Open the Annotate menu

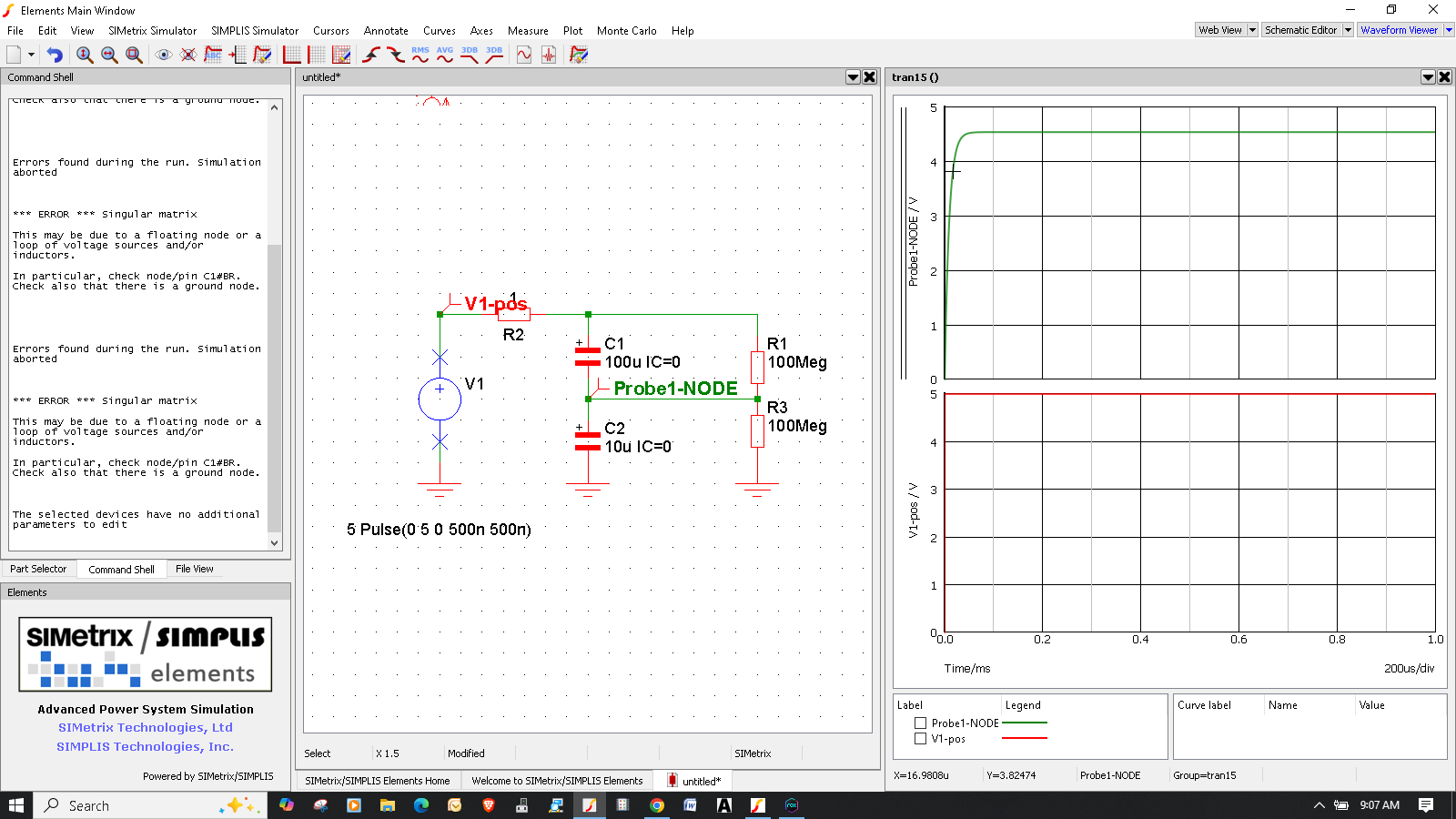coord(386,31)
